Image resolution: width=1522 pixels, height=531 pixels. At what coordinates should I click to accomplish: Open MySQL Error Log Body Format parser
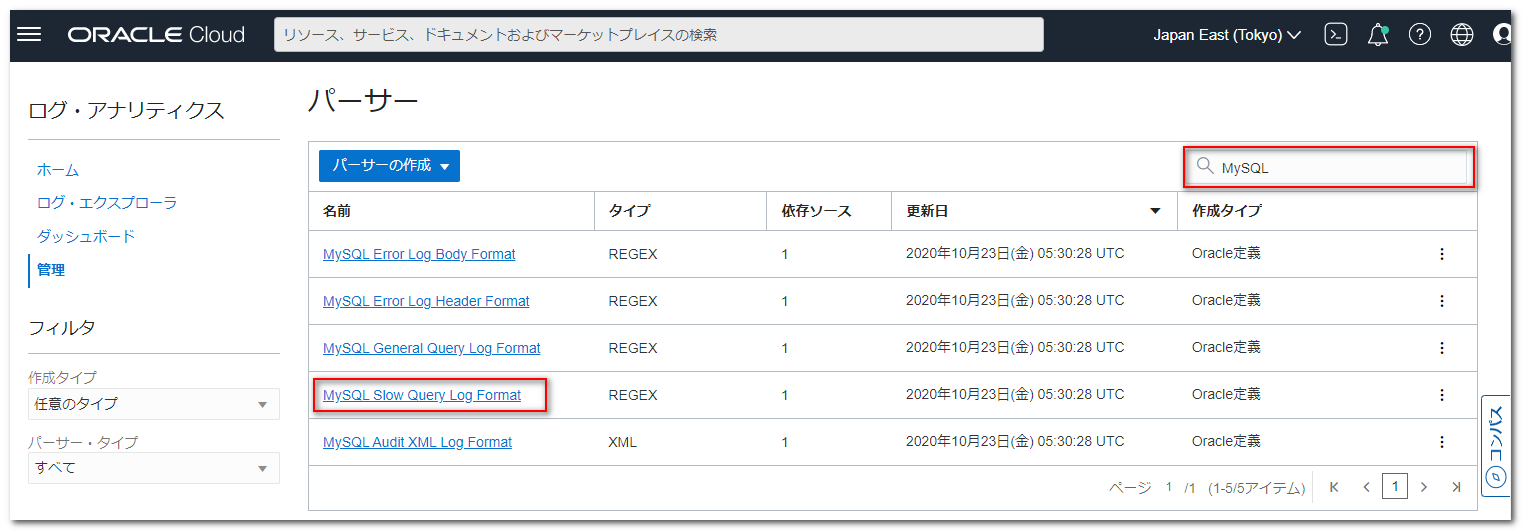419,254
